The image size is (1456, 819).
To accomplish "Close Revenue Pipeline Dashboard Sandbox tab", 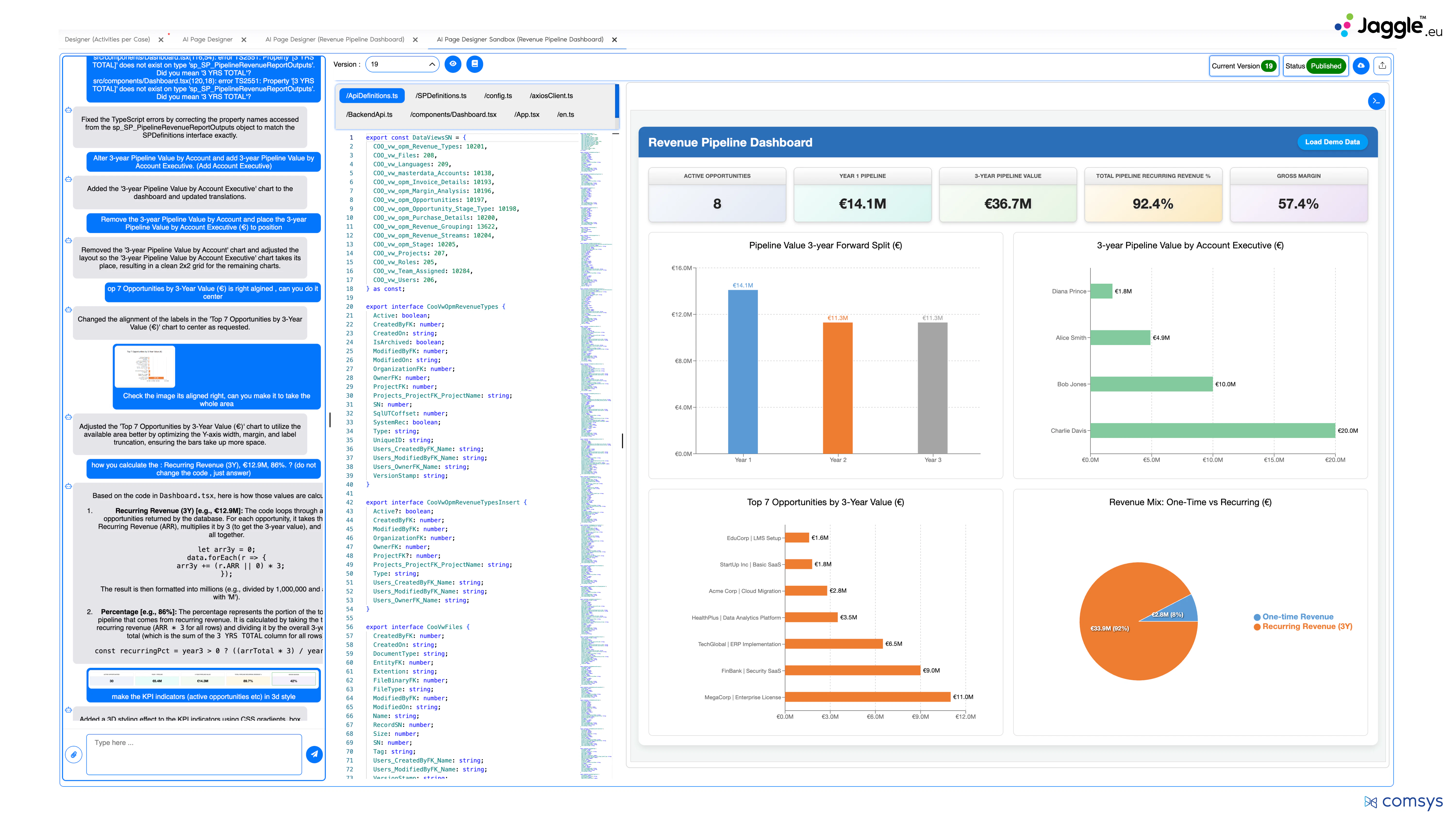I will coord(614,40).
